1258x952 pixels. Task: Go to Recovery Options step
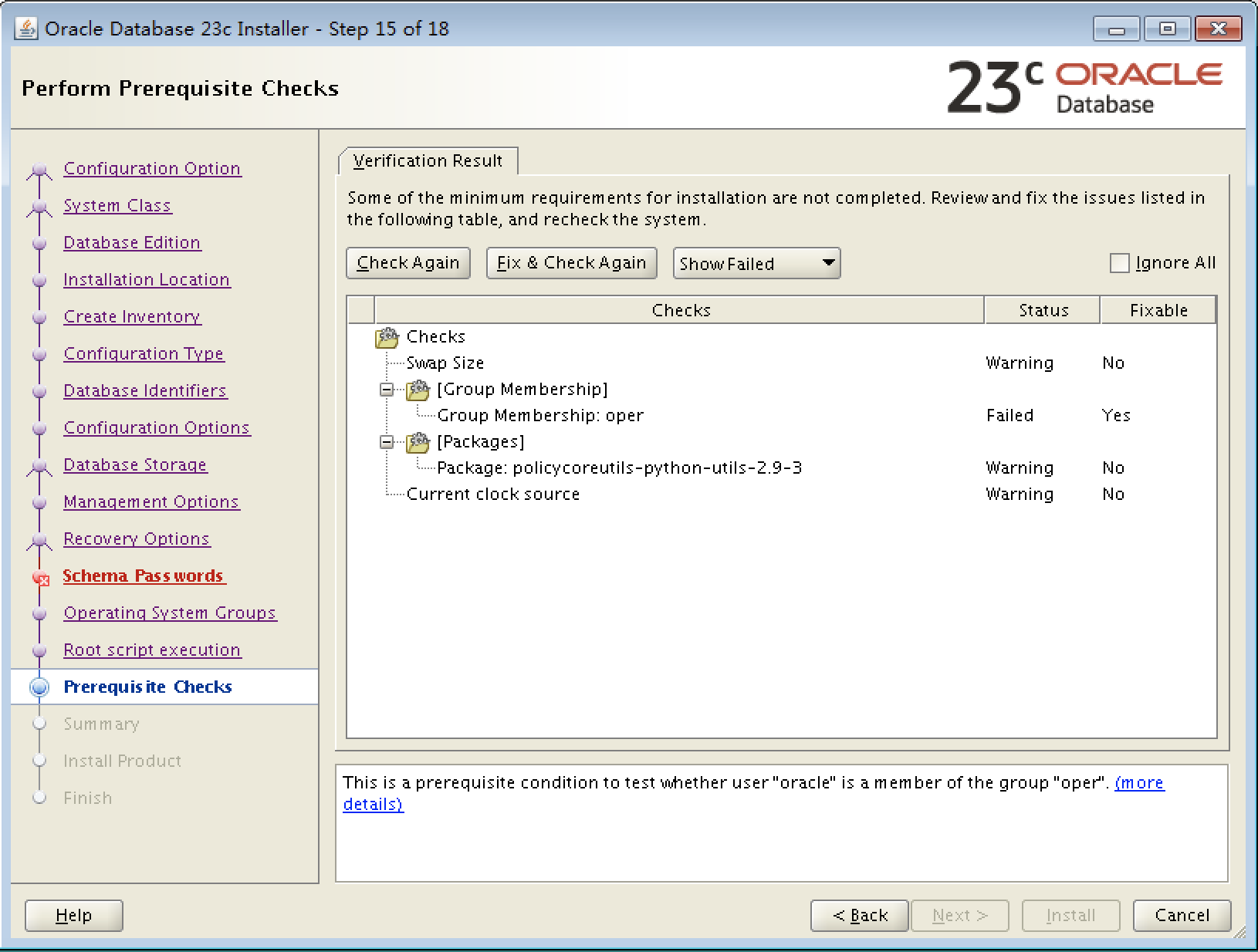click(x=137, y=538)
